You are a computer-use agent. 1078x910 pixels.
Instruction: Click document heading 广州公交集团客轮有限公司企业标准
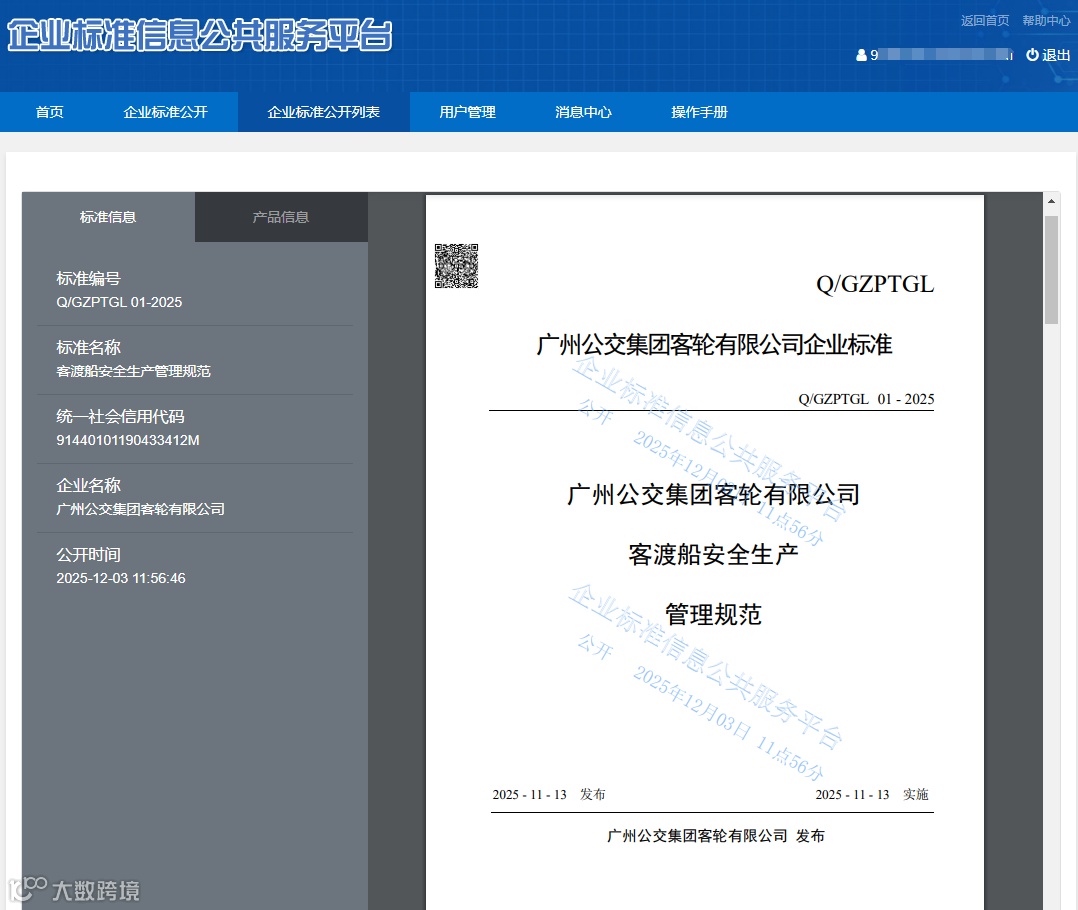(x=714, y=344)
